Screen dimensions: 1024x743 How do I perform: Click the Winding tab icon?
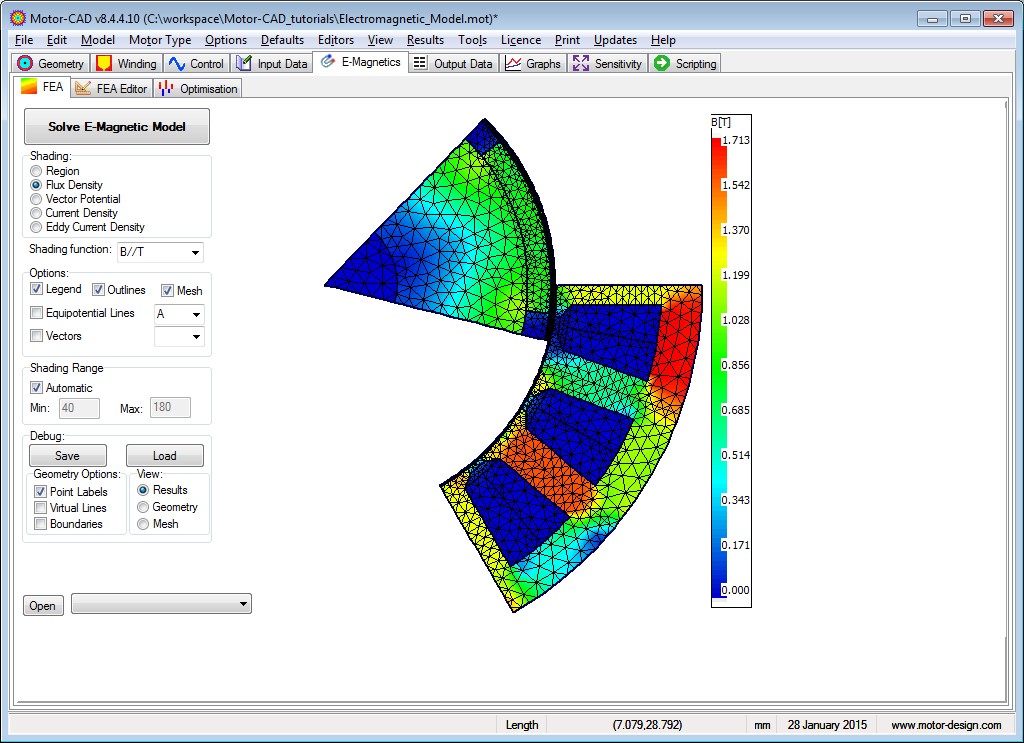104,64
